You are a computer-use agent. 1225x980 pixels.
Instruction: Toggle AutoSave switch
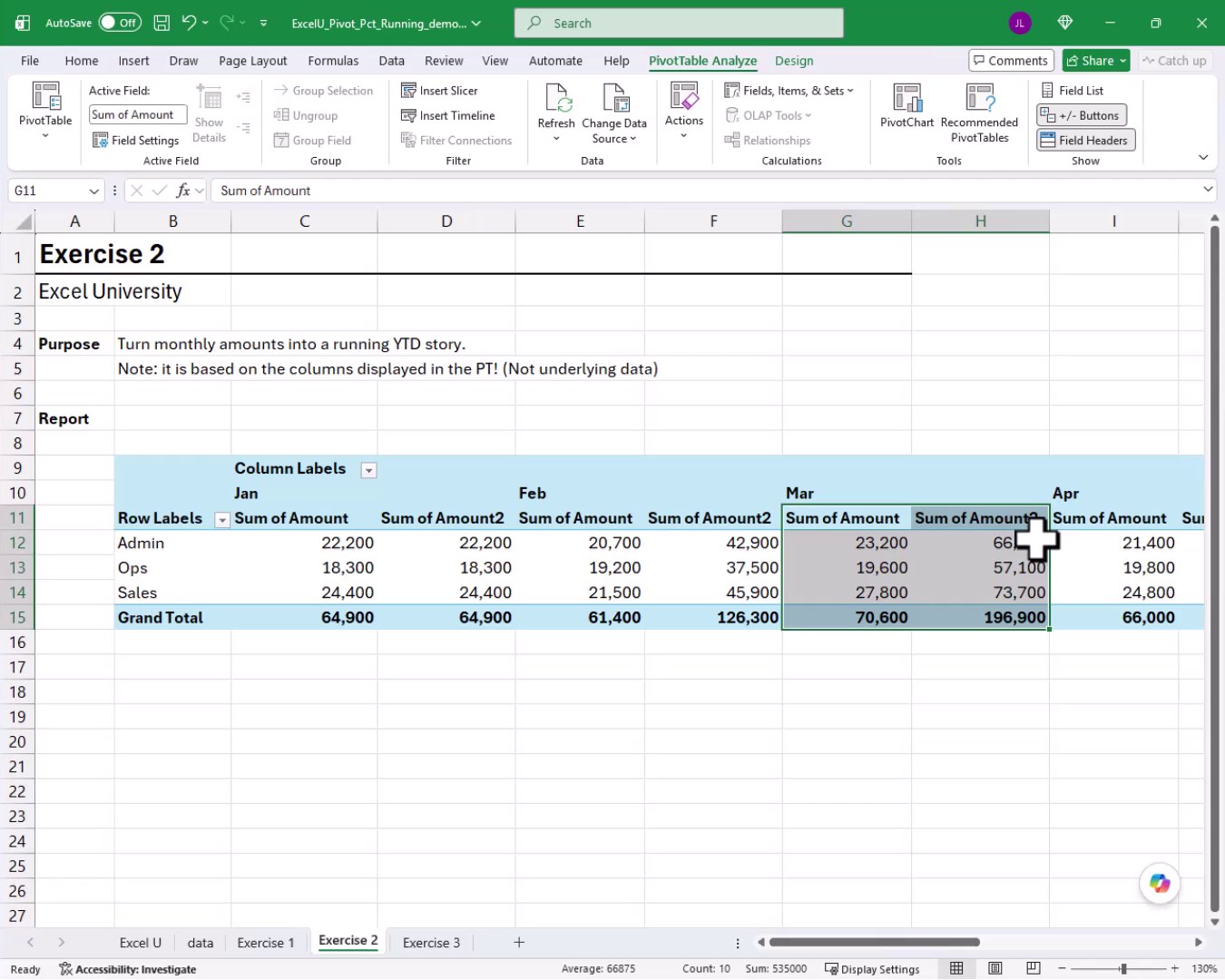coord(120,23)
